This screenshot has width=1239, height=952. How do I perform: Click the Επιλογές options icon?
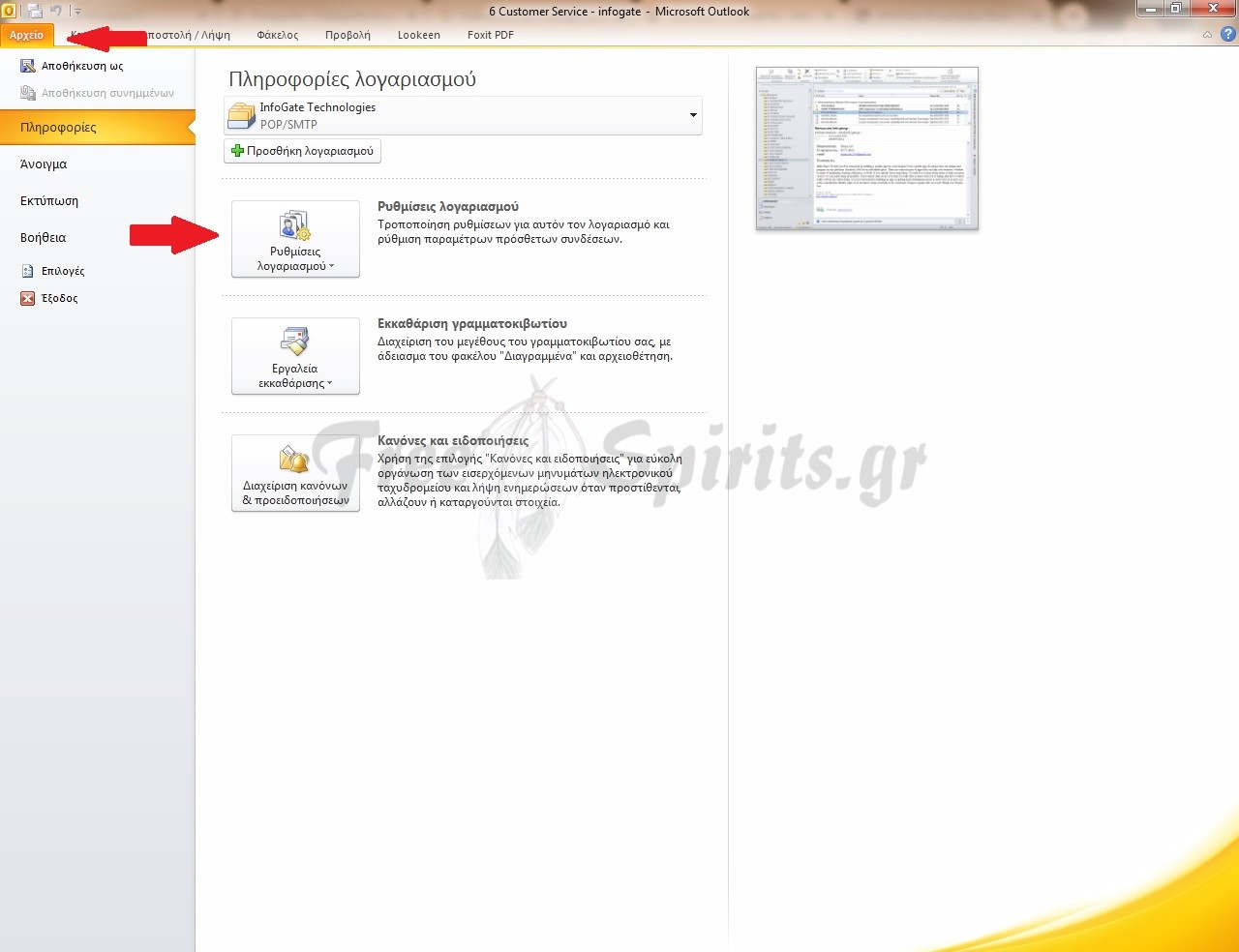(x=28, y=271)
